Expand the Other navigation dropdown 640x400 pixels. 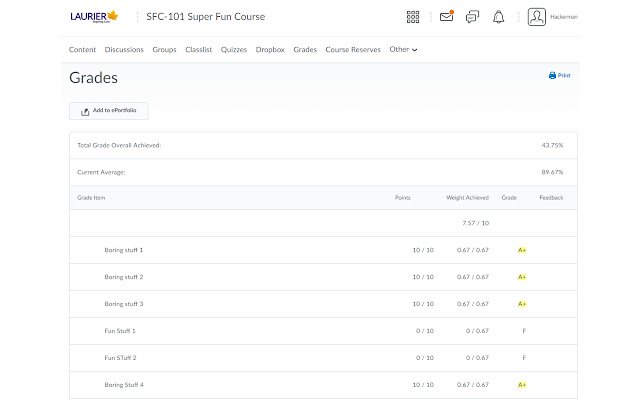pyautogui.click(x=403, y=49)
